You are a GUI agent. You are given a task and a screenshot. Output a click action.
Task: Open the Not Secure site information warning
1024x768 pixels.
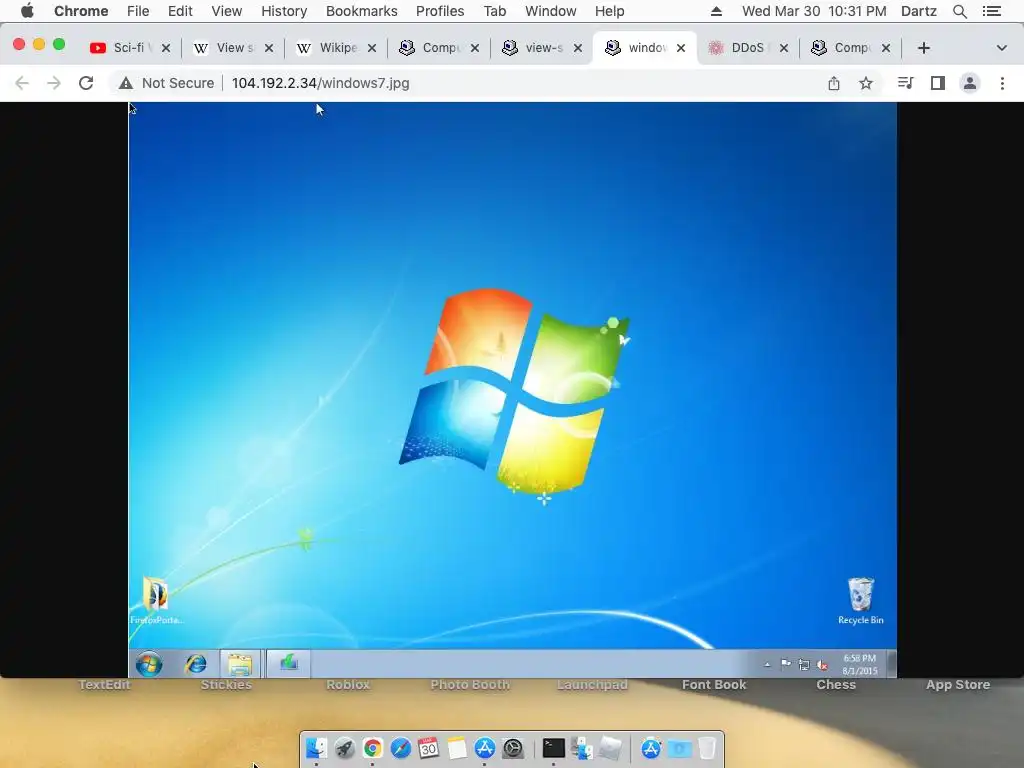click(x=167, y=83)
